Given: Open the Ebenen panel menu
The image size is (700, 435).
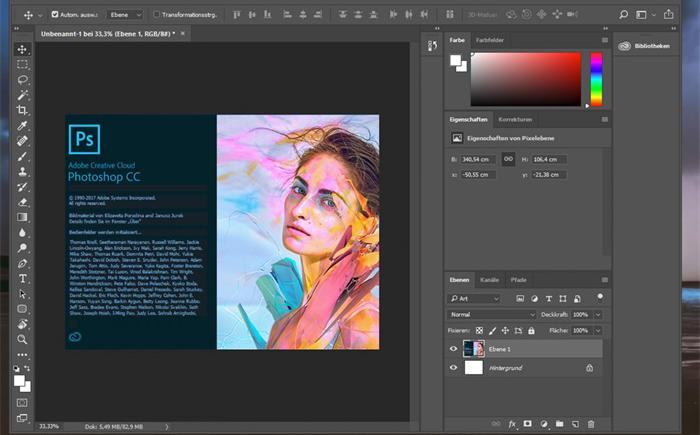Looking at the screenshot, I should (605, 280).
